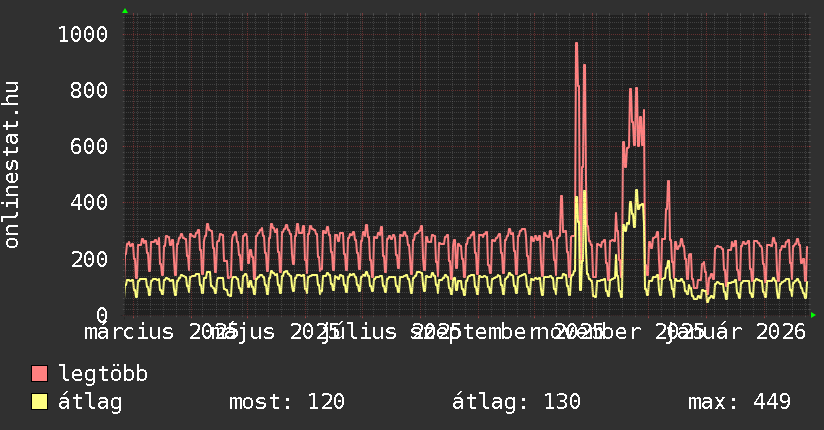Click the "max: 449" statistic

coord(739,403)
